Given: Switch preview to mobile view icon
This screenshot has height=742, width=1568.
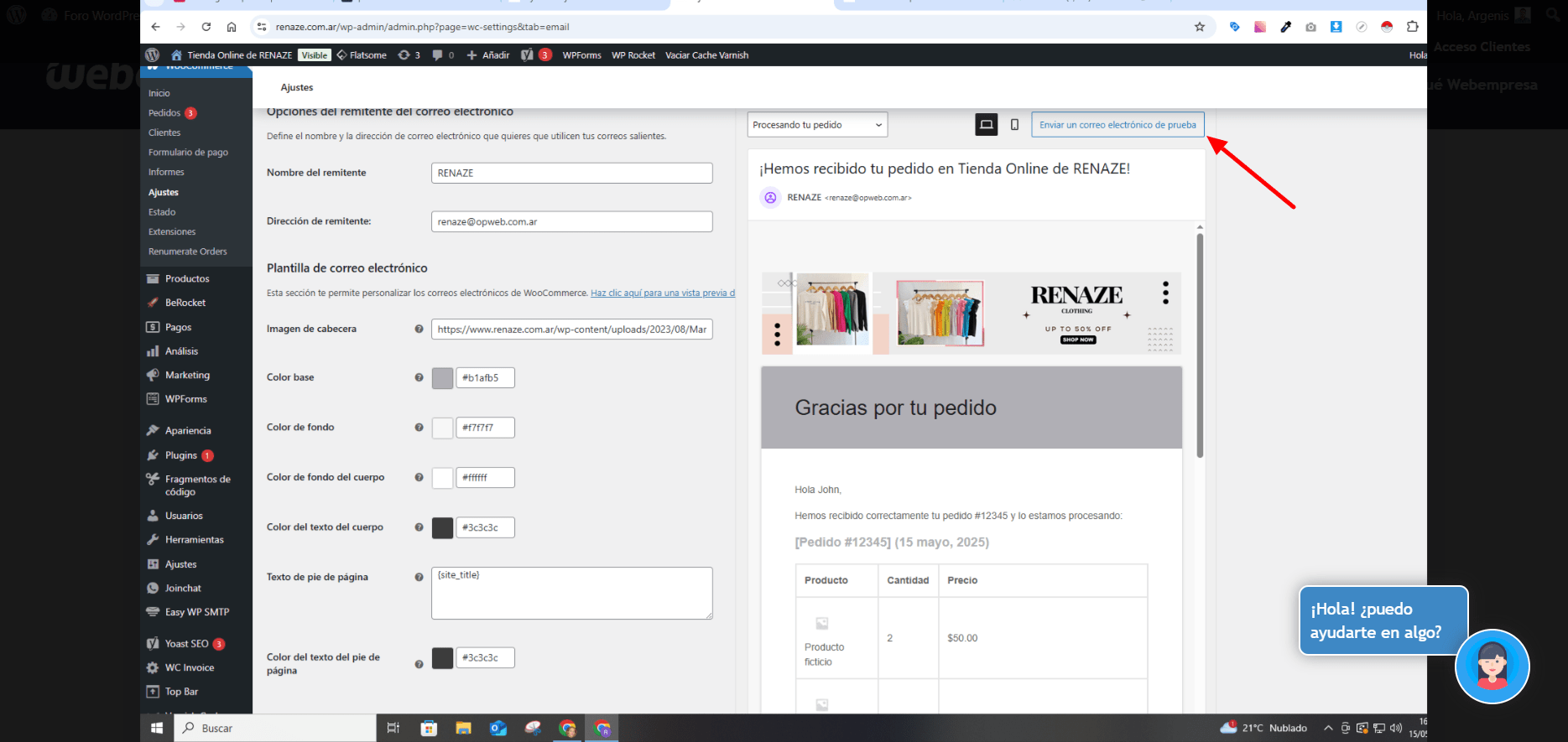Looking at the screenshot, I should click(1014, 125).
